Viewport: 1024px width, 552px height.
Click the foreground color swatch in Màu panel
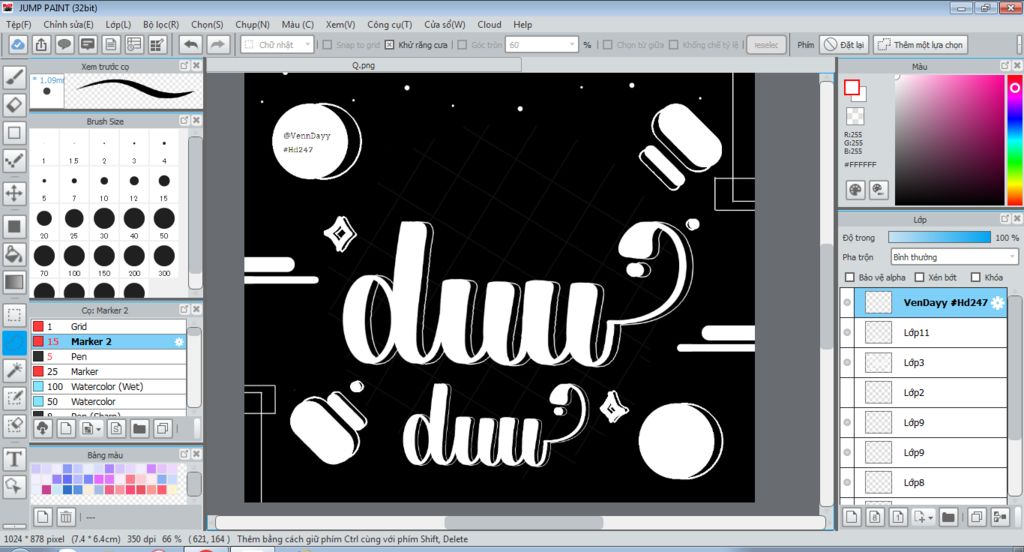click(852, 88)
